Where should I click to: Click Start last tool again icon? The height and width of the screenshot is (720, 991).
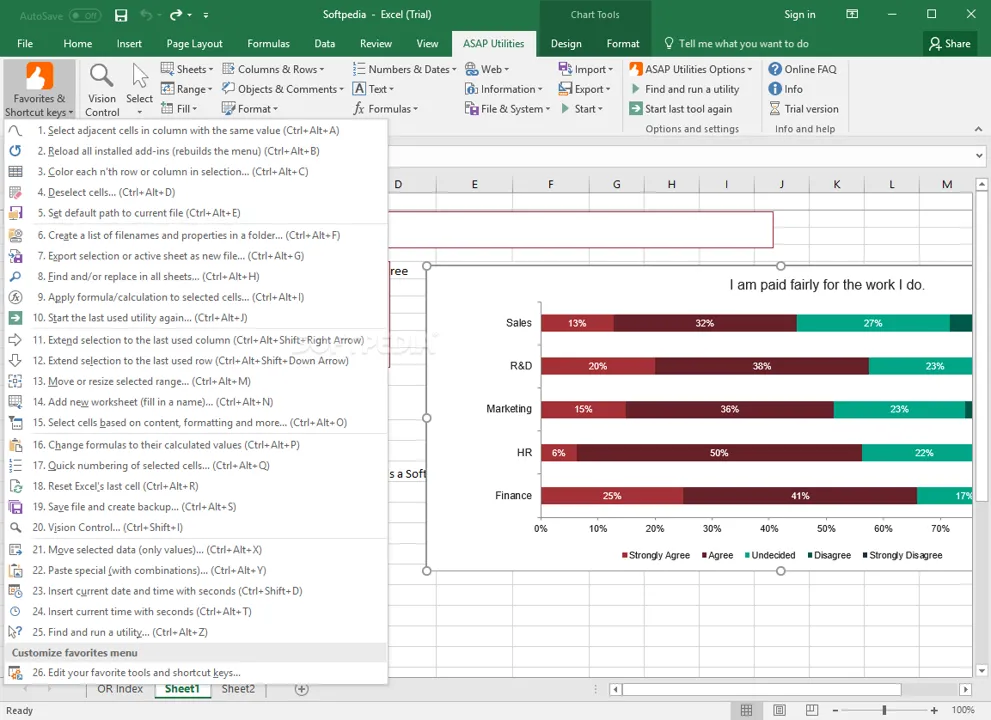635,109
